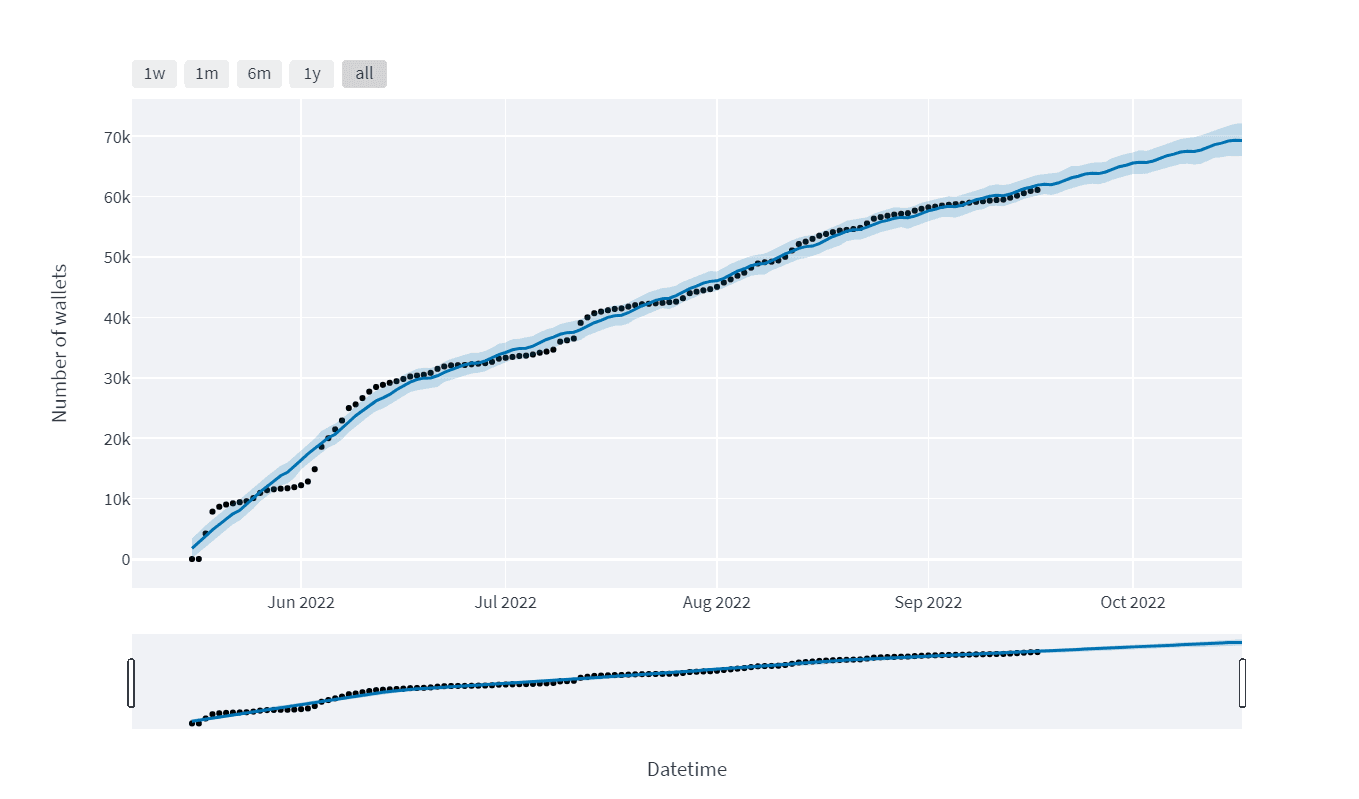The image size is (1359, 799).
Task: Click the forecast line end near 70k
Action: (x=1240, y=140)
